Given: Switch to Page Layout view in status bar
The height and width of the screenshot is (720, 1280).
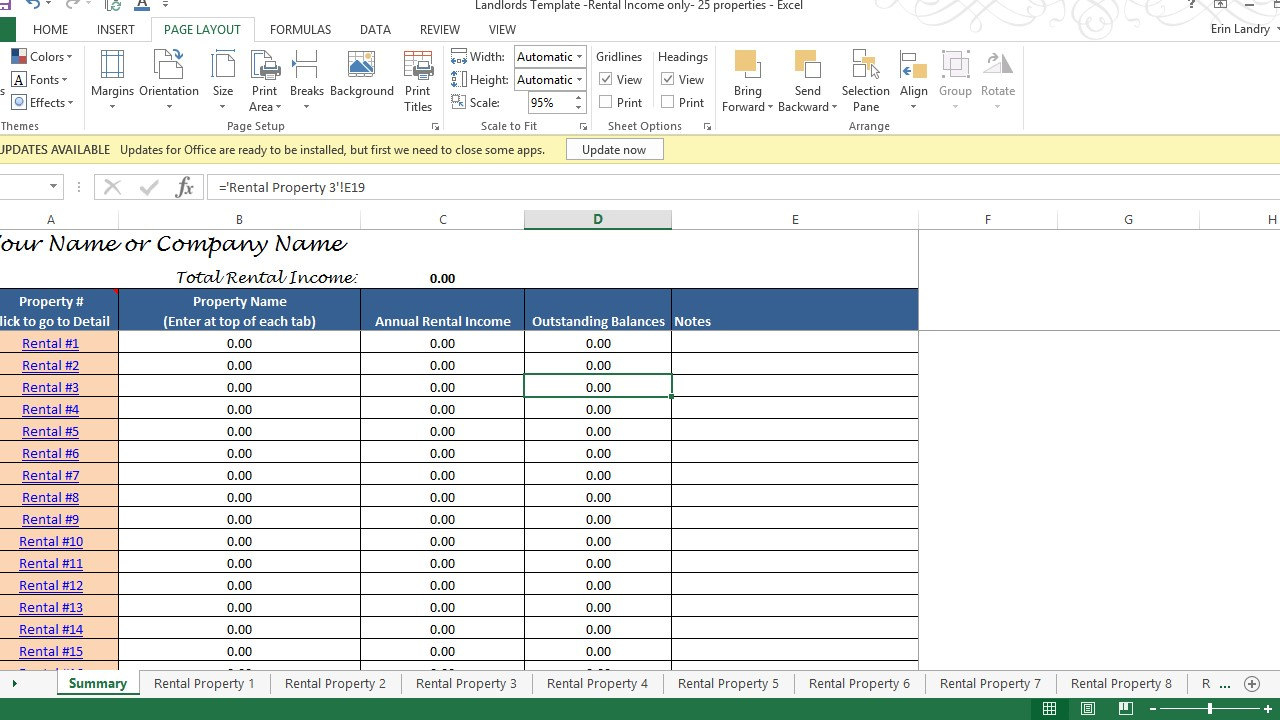Looking at the screenshot, I should tap(1087, 709).
